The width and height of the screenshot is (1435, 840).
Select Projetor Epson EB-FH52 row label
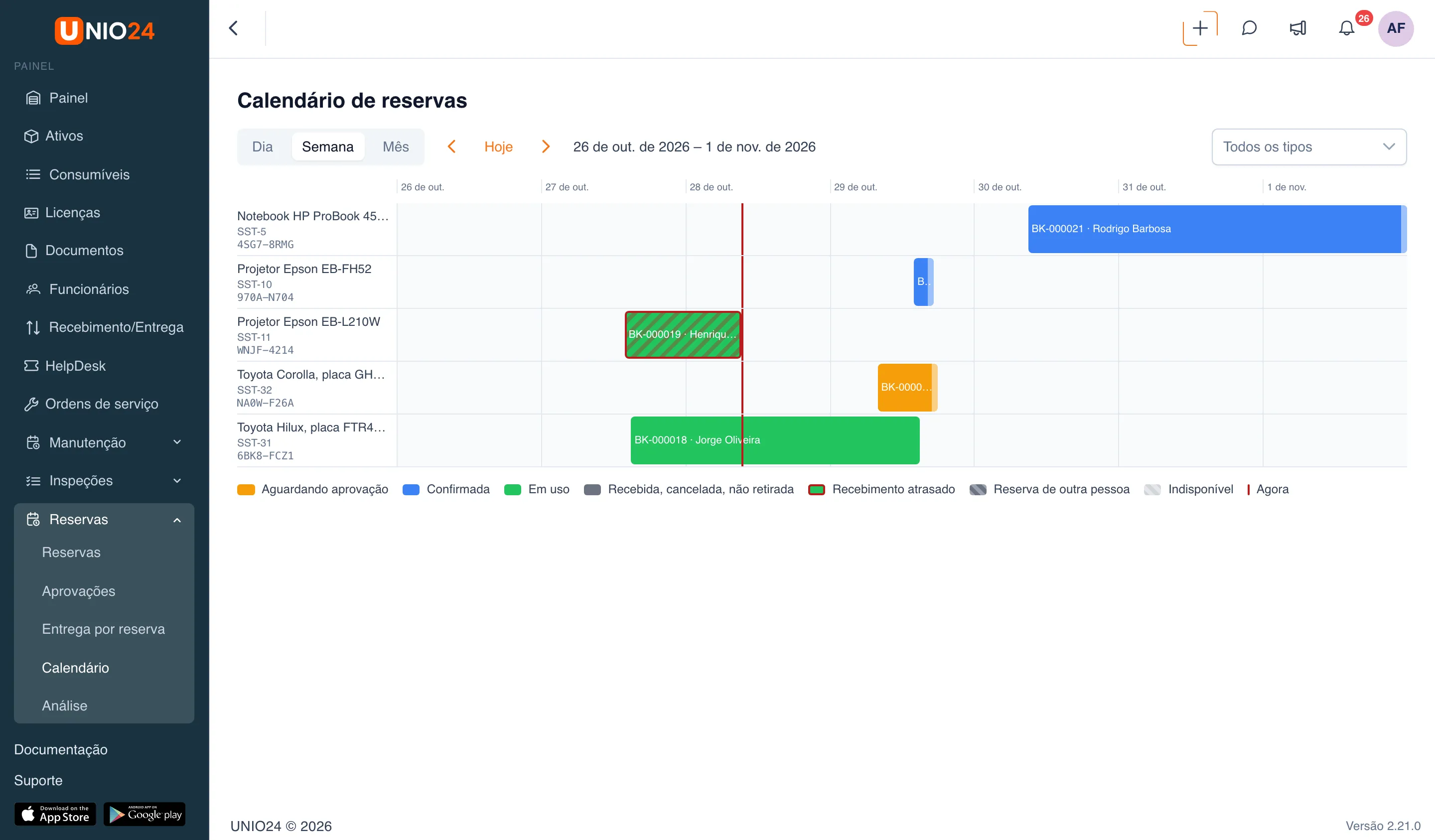[x=304, y=269]
